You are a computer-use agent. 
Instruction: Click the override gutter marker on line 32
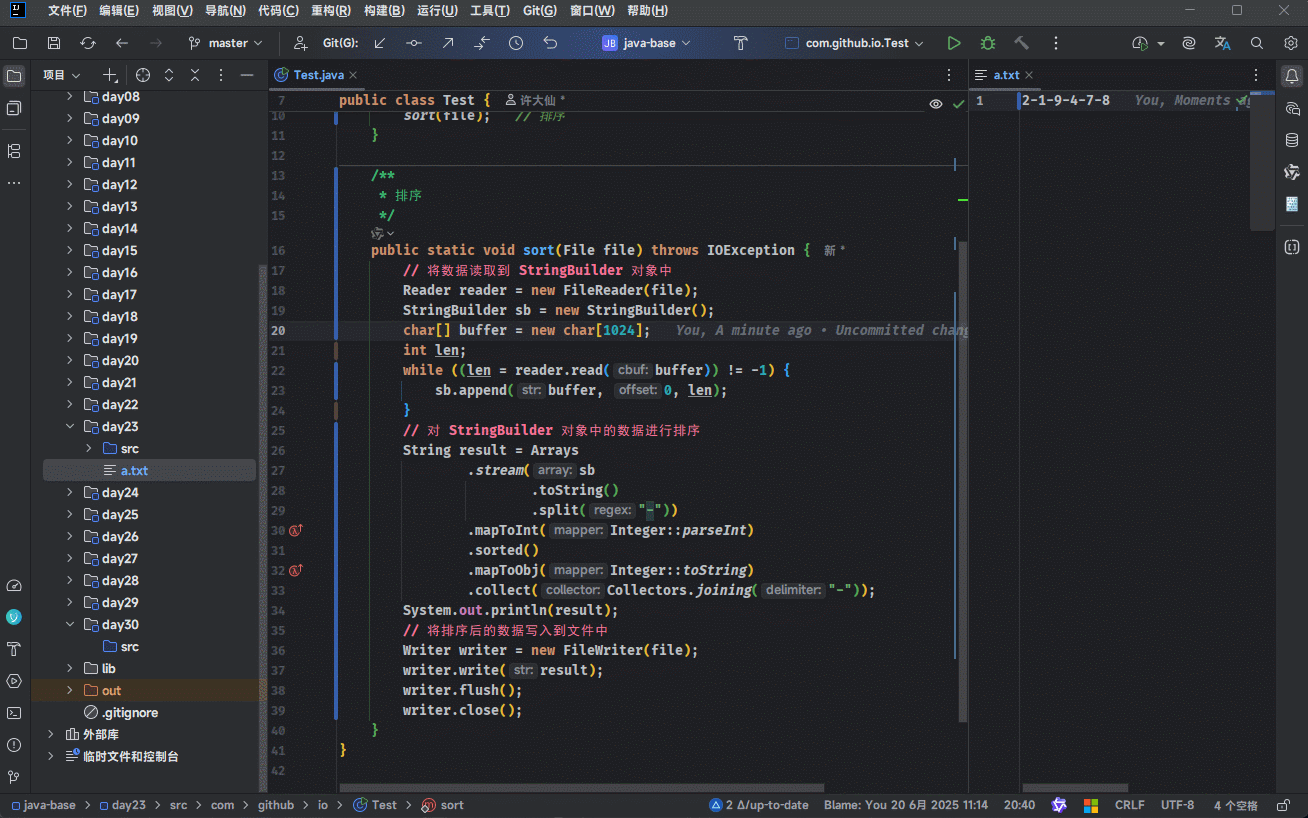pyautogui.click(x=296, y=570)
